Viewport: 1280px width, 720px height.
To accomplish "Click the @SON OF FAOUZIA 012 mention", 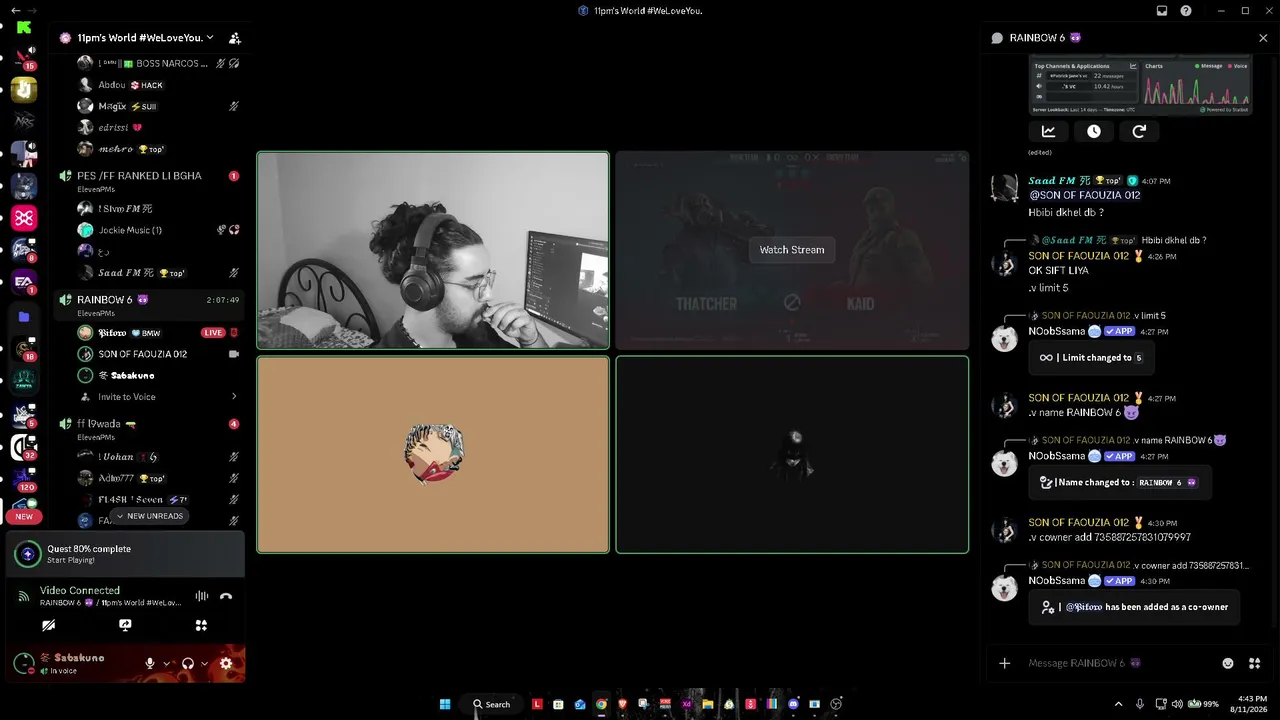I will point(1084,195).
